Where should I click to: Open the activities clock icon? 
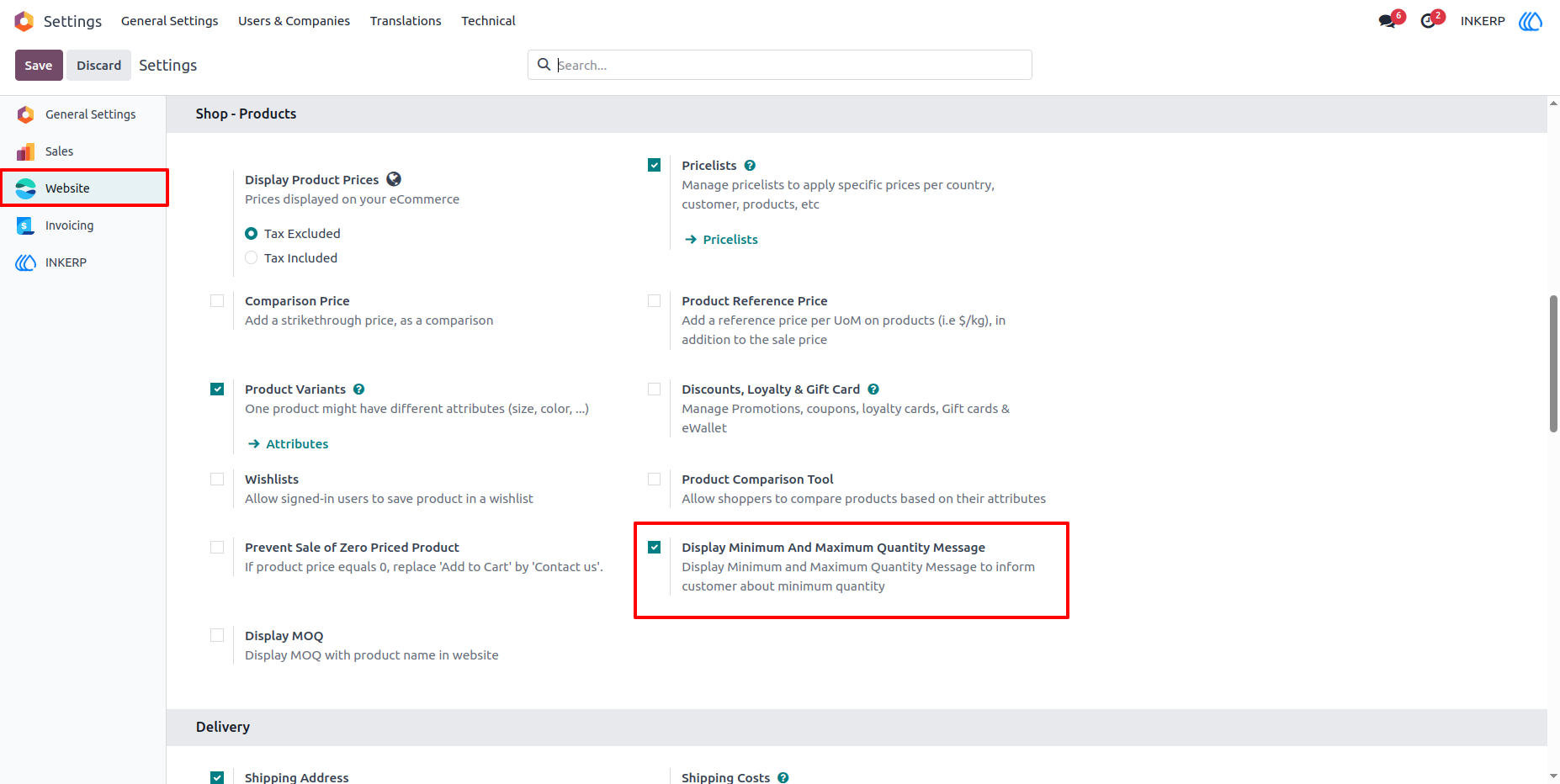(x=1428, y=21)
